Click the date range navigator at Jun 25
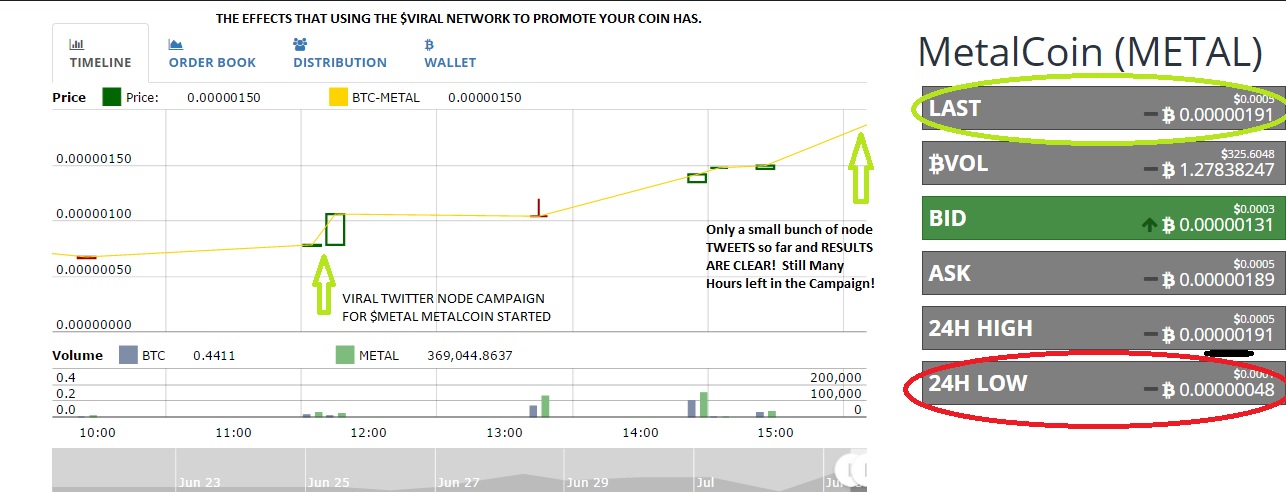This screenshot has width=1286, height=493. point(327,482)
